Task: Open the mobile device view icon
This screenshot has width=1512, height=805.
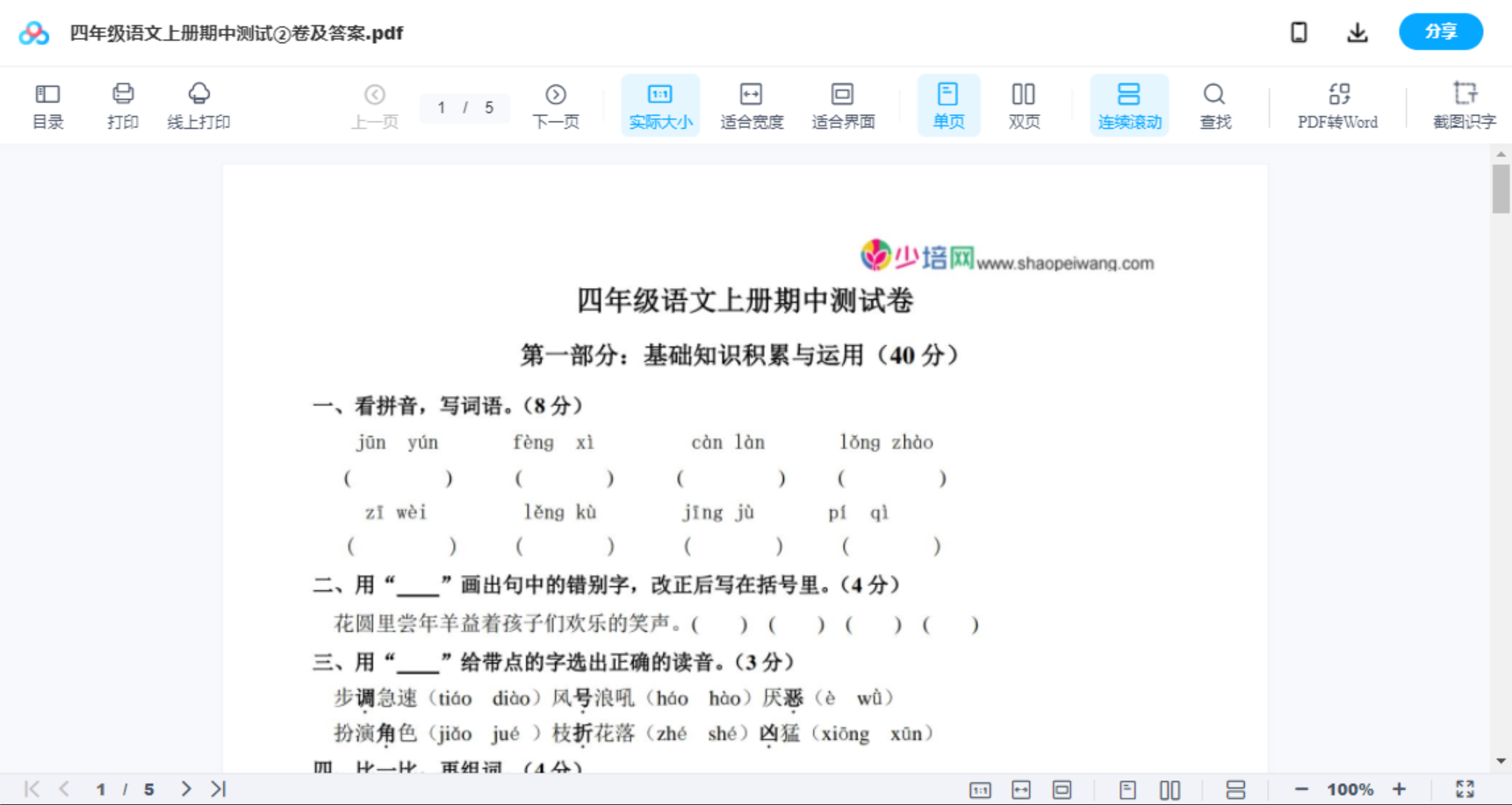Action: pos(1299,32)
